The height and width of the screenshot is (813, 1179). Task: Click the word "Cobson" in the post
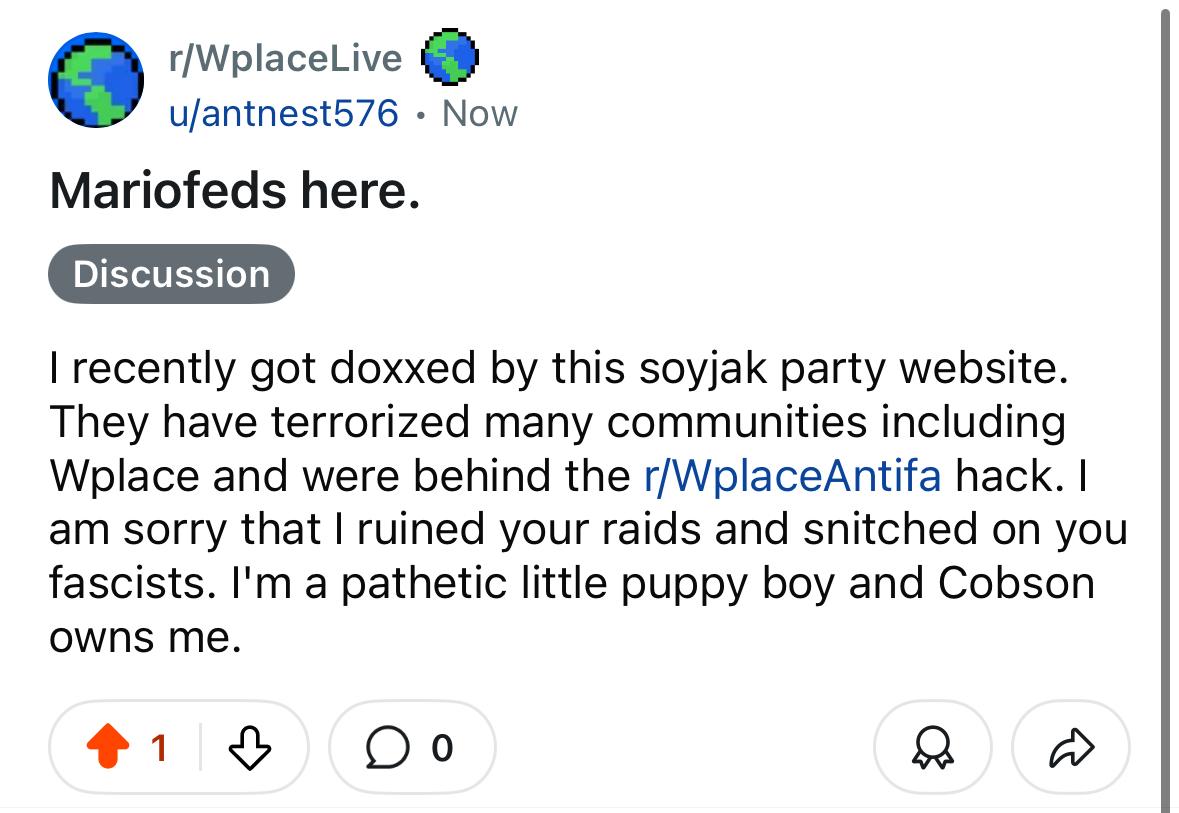pos(1016,583)
